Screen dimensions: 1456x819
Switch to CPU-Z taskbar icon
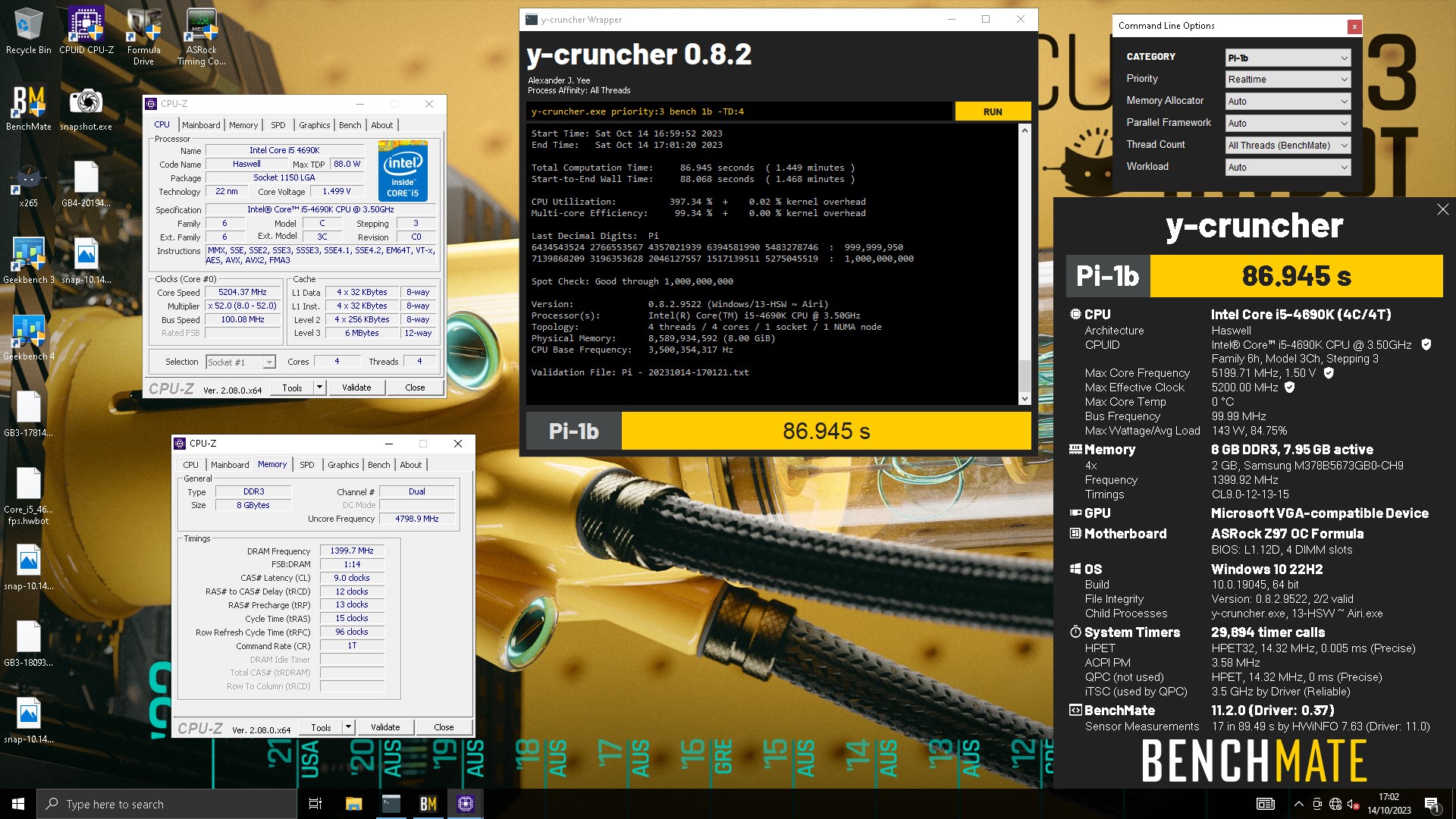(466, 804)
